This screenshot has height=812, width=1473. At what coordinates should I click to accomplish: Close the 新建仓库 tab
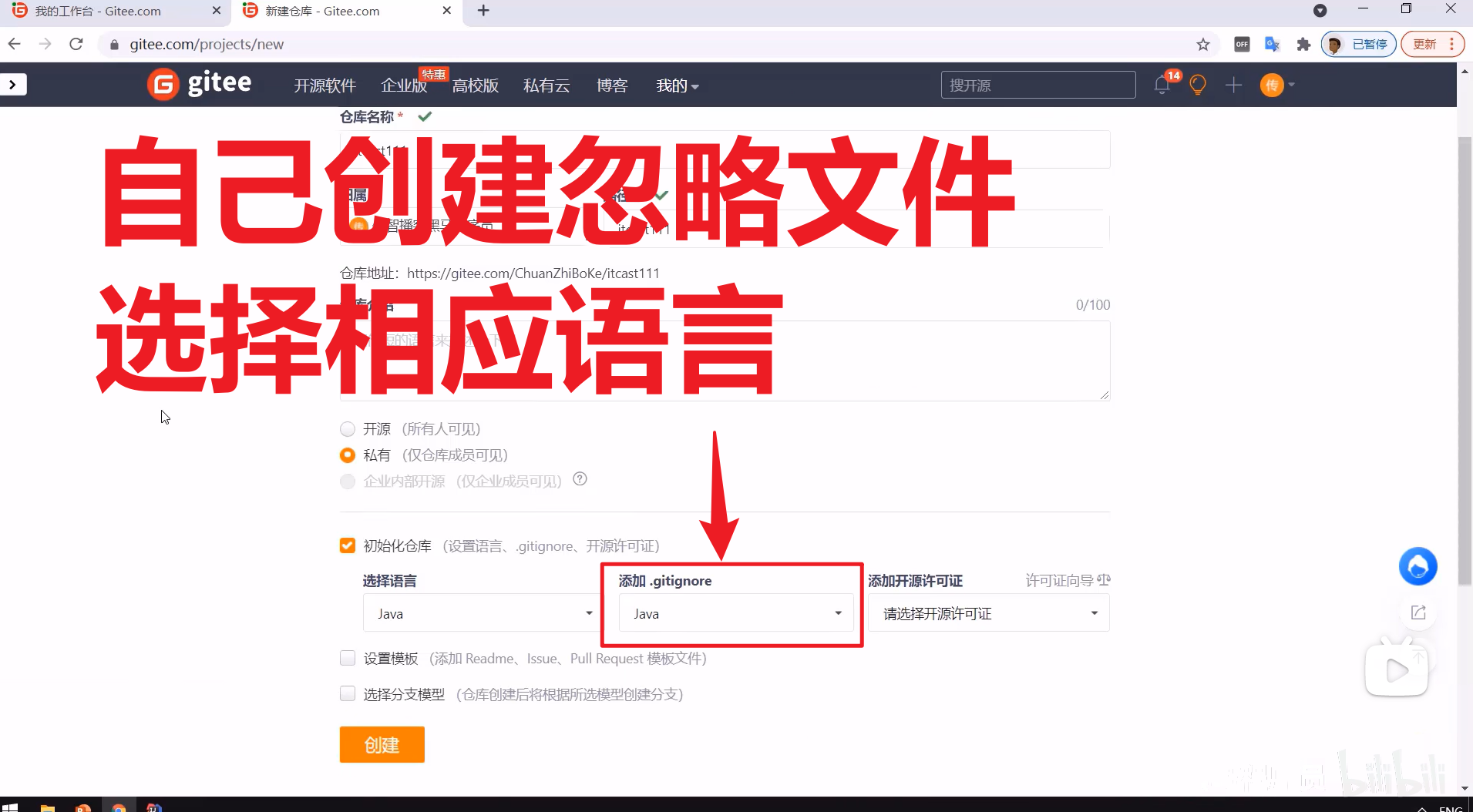447,11
